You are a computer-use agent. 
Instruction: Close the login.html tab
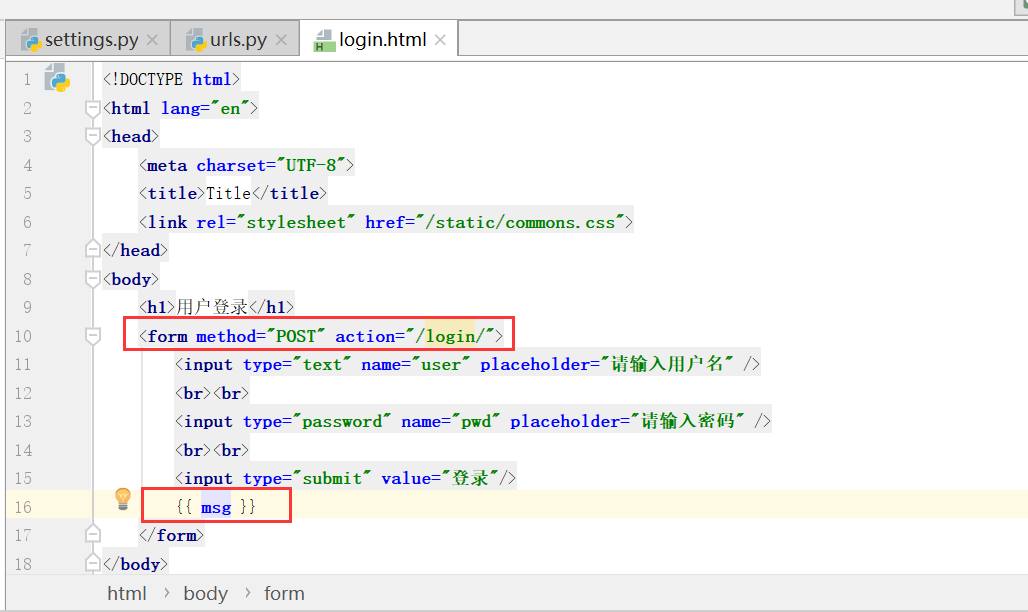point(441,40)
